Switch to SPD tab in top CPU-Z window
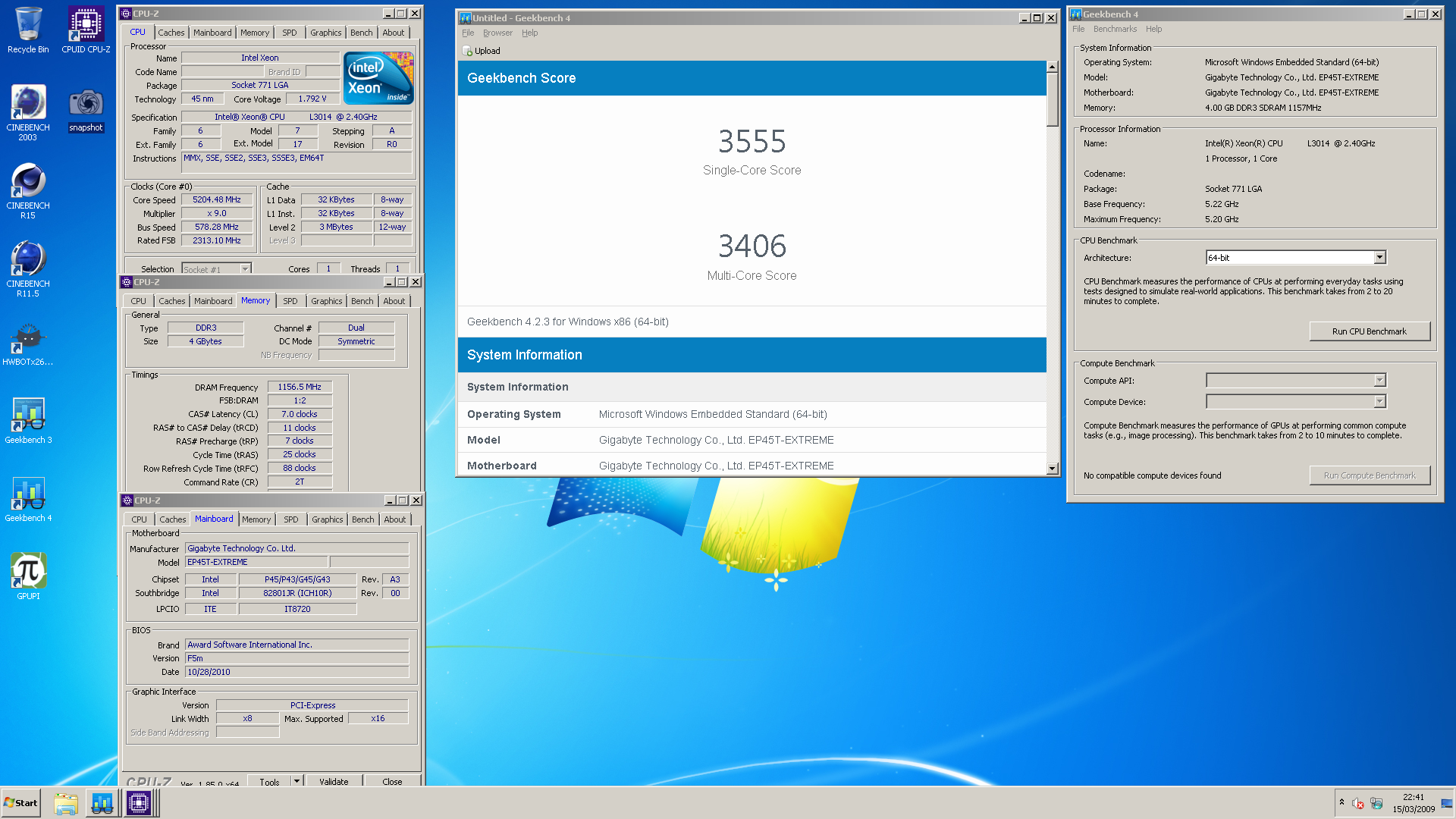1456x819 pixels. (290, 33)
